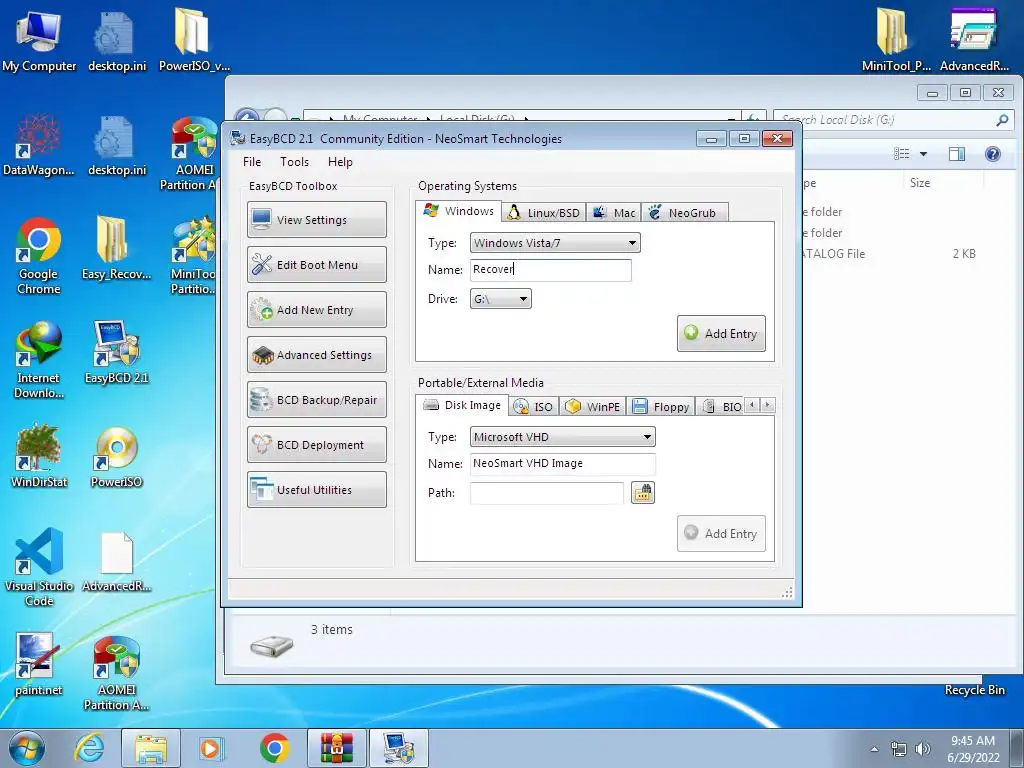Screen dimensions: 1024x768
Task: Open Edit Boot Menu section
Action: tap(317, 264)
